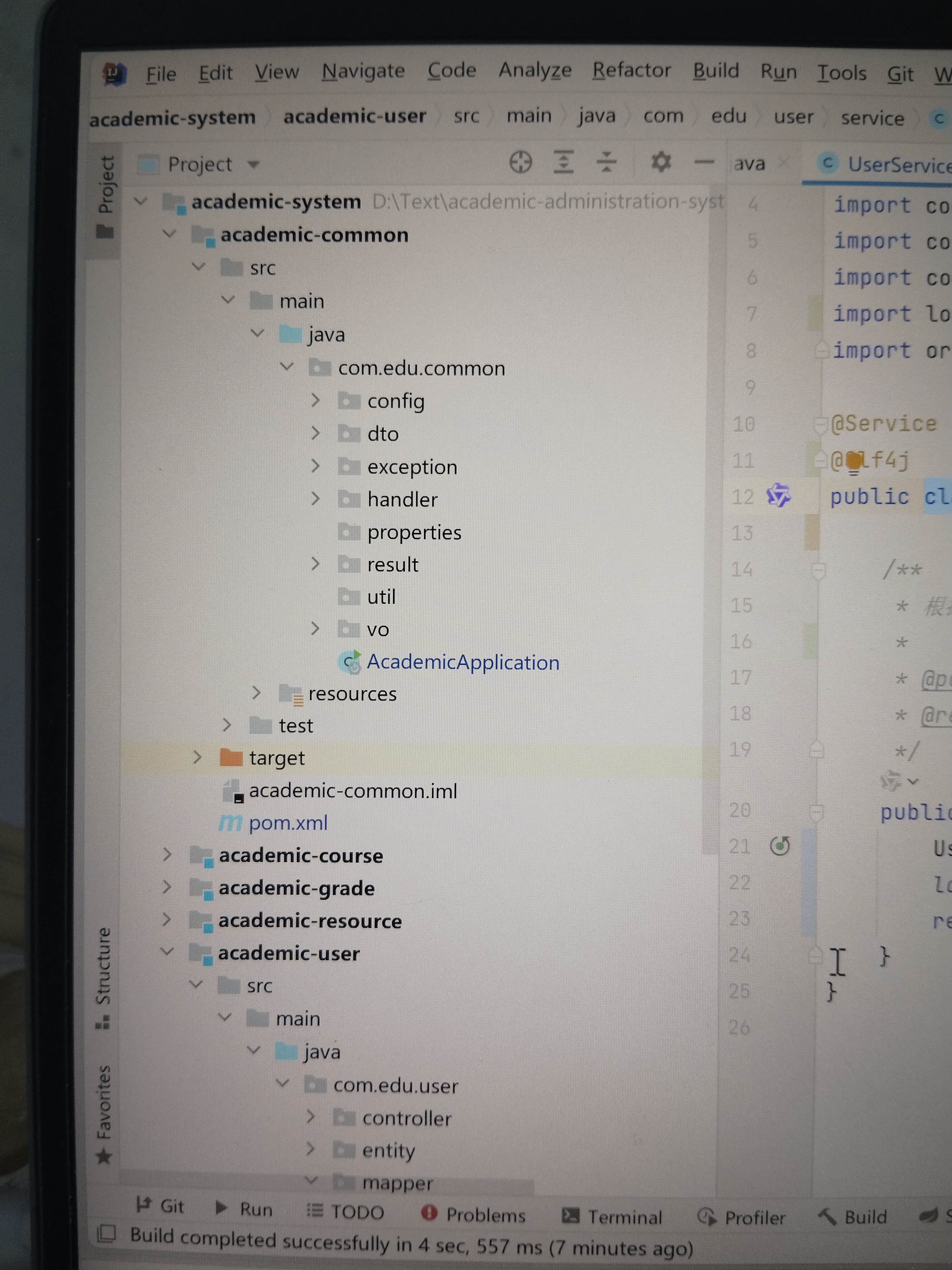Image resolution: width=952 pixels, height=1270 pixels.
Task: Expand the academic-course module
Action: 167,855
